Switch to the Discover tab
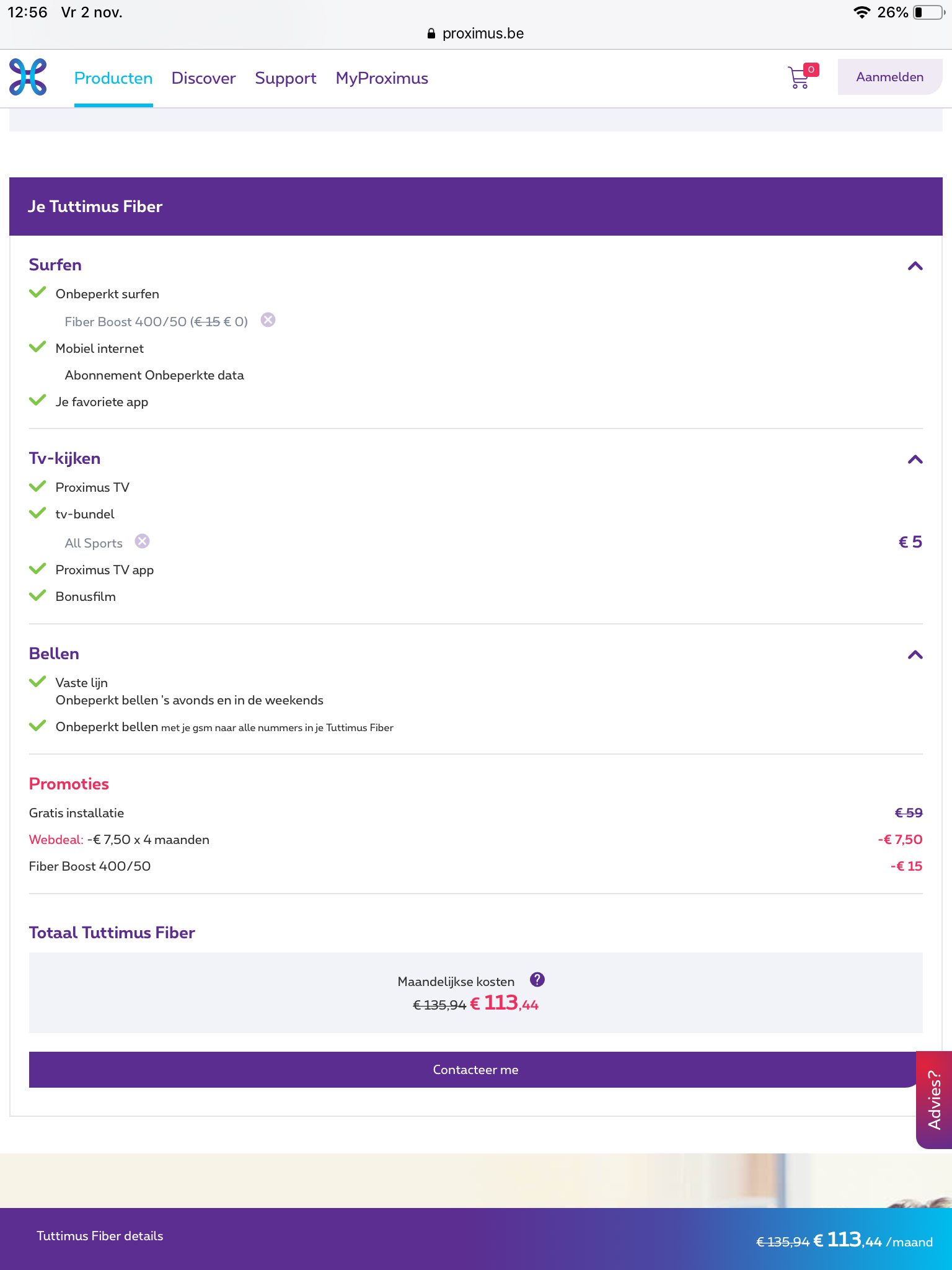 pos(203,78)
